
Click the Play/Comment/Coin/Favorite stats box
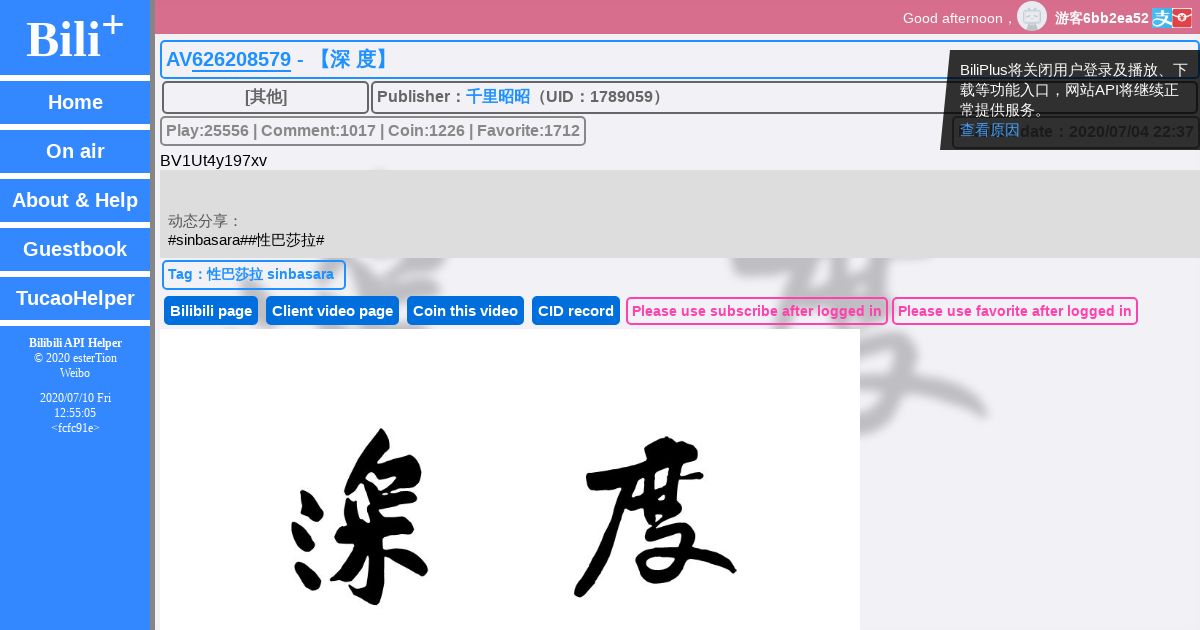pos(373,131)
